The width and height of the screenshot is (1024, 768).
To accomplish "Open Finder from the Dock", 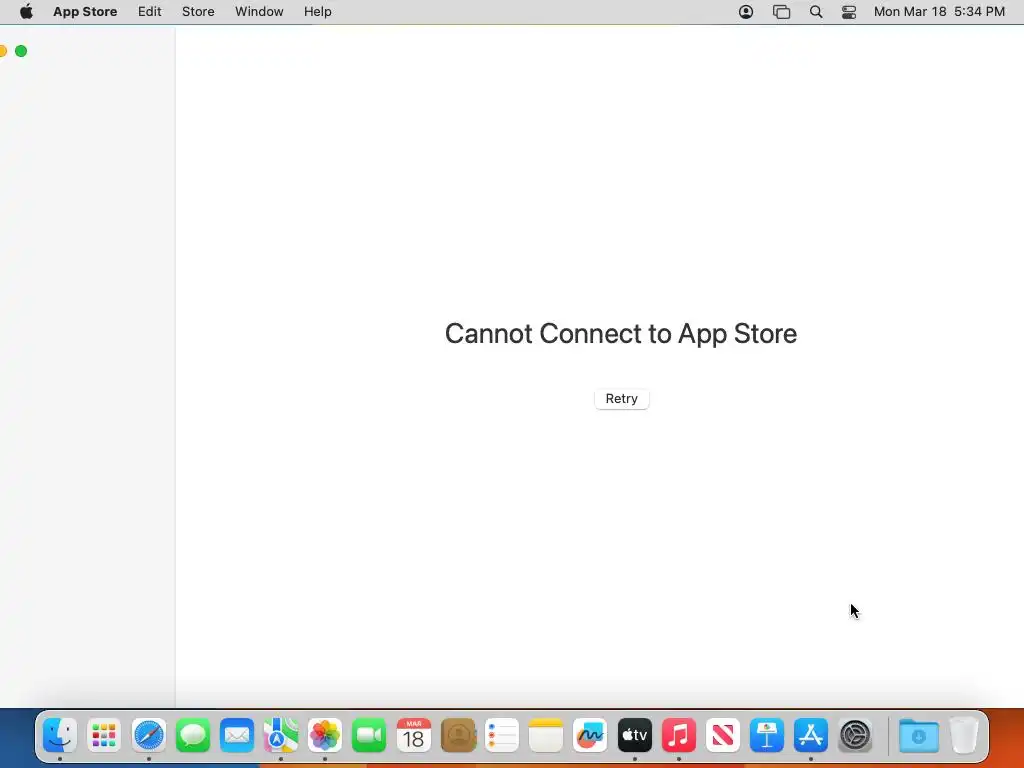I will point(60,735).
